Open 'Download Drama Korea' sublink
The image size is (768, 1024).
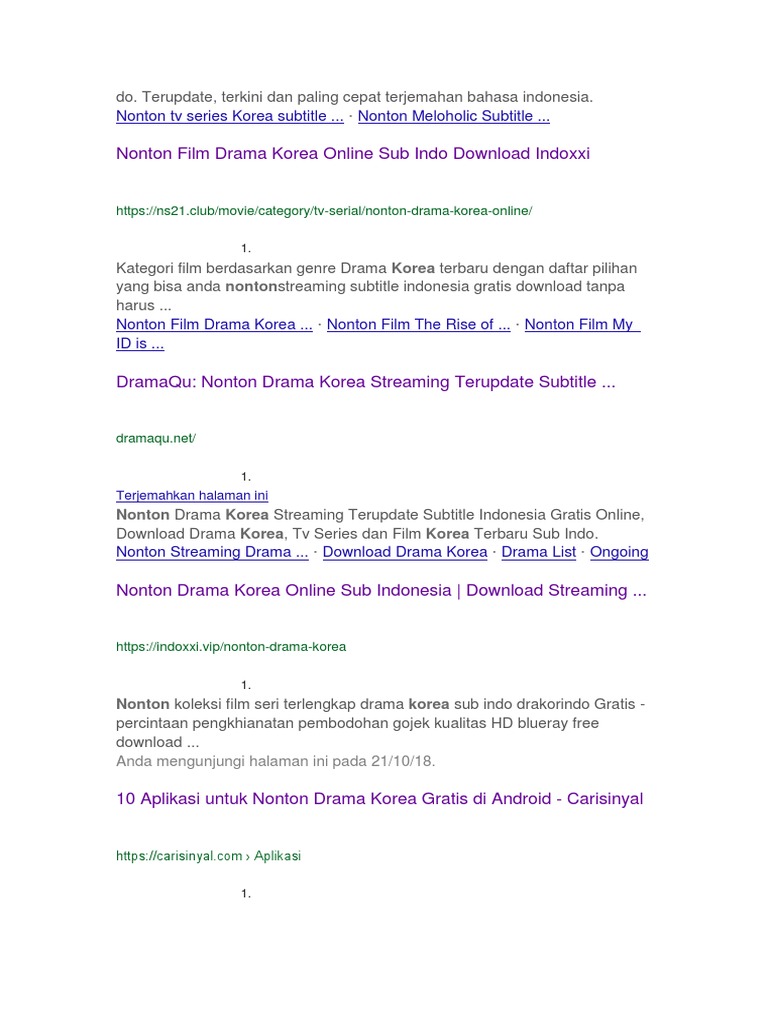(405, 552)
